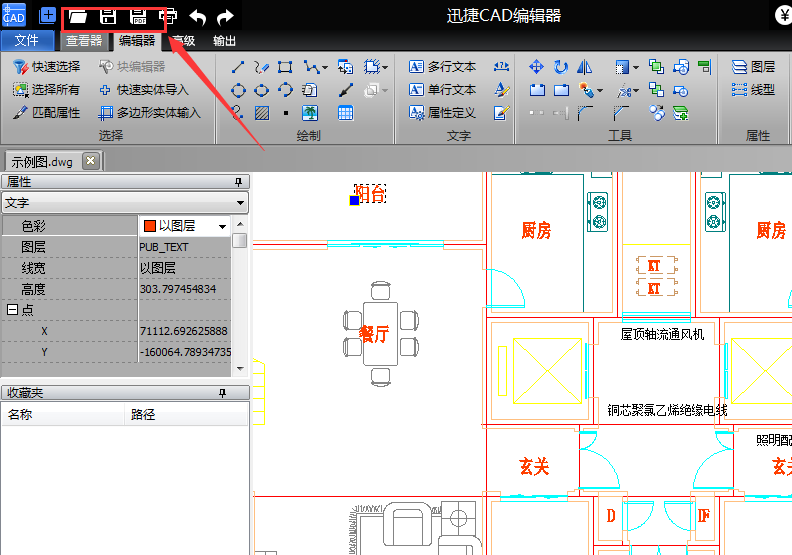
Task: Click the text style brush icon
Action: pos(501,90)
